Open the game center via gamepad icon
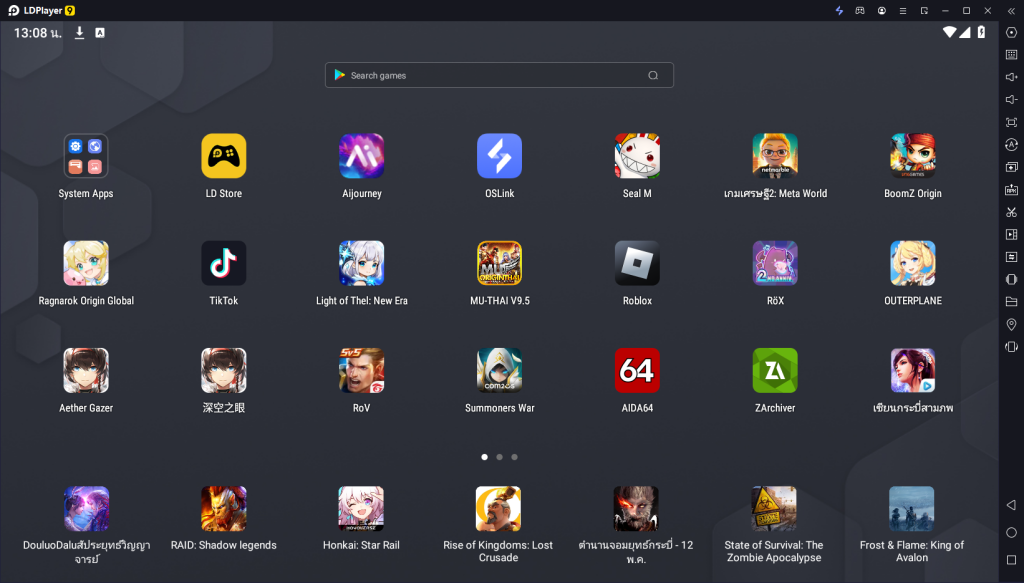Viewport: 1024px width, 583px height. click(x=860, y=10)
